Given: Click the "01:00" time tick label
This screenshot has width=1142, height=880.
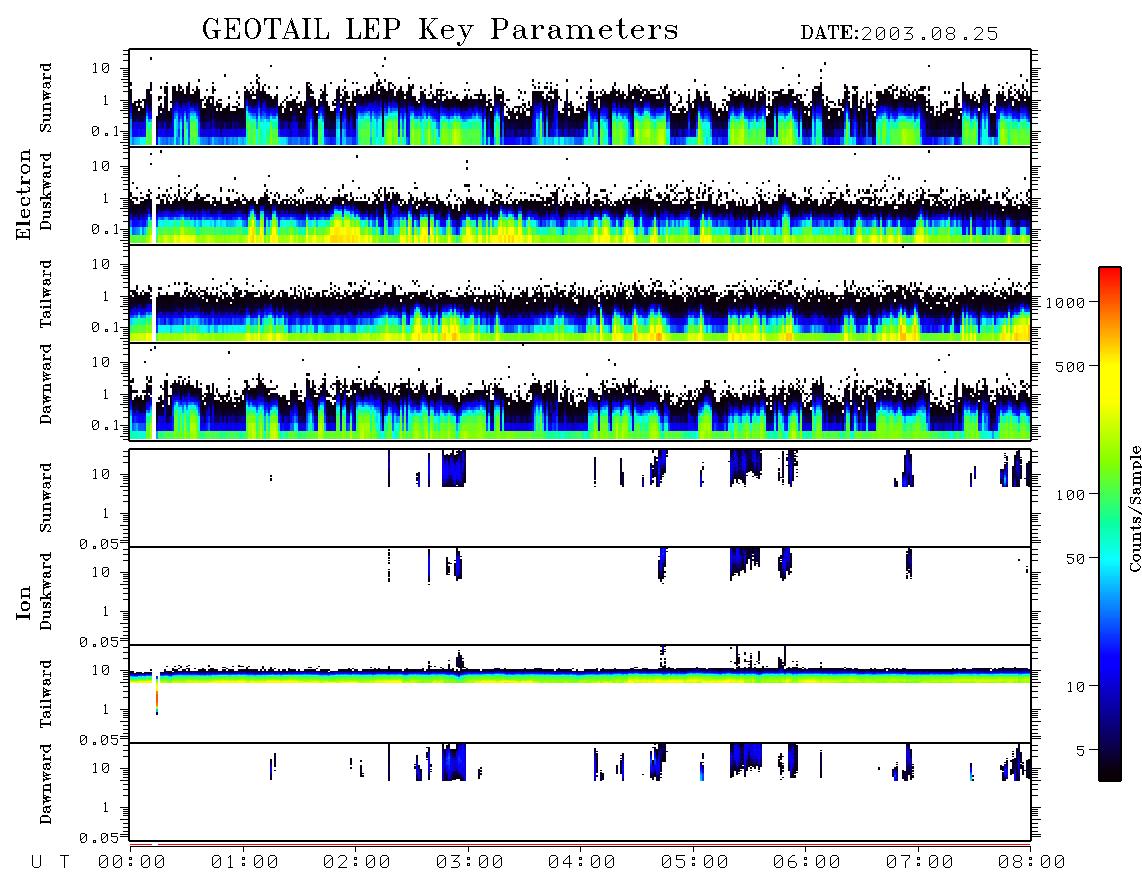Looking at the screenshot, I should (x=245, y=862).
